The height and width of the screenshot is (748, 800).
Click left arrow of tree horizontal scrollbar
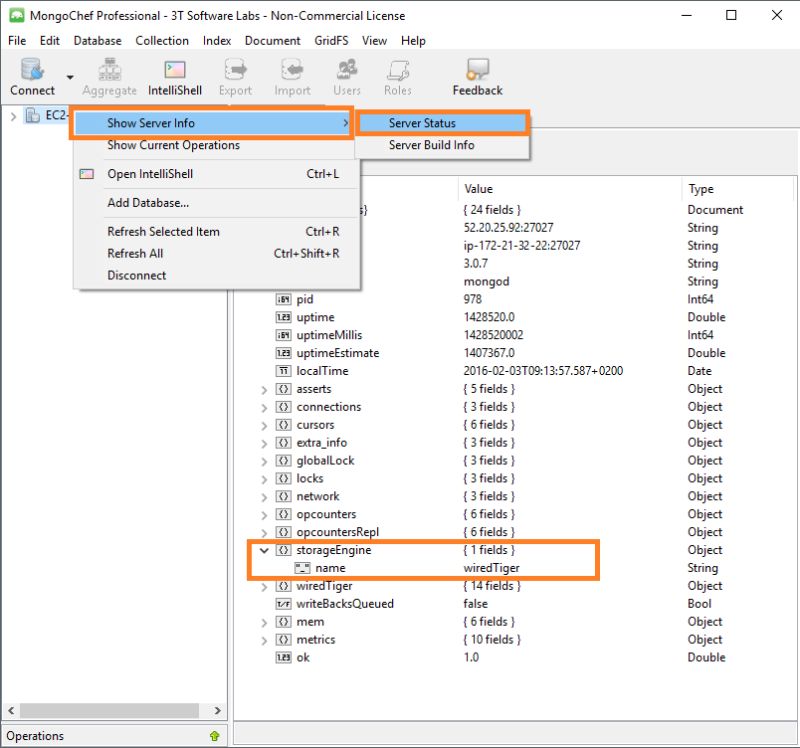click(x=11, y=710)
